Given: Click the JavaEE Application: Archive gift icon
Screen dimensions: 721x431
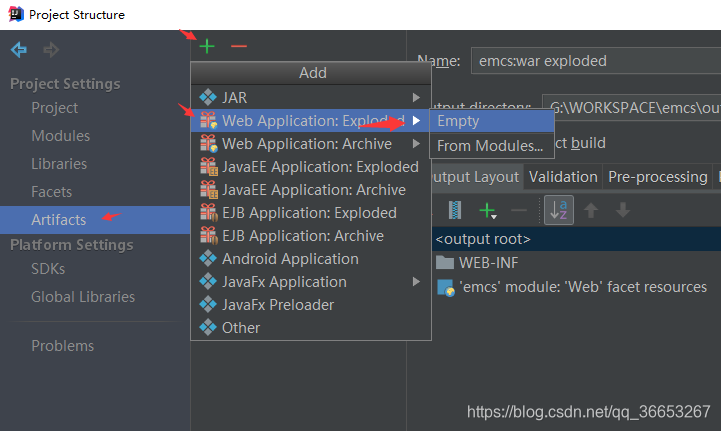Looking at the screenshot, I should 209,190.
